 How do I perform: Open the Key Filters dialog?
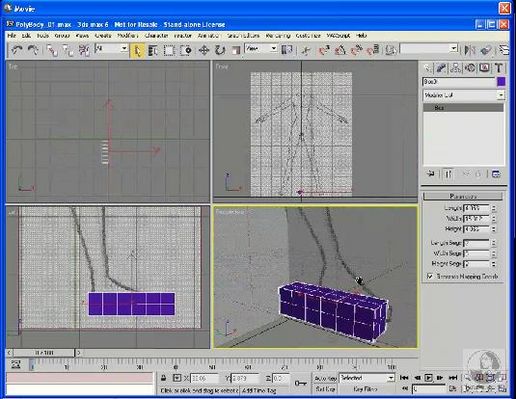(x=365, y=389)
